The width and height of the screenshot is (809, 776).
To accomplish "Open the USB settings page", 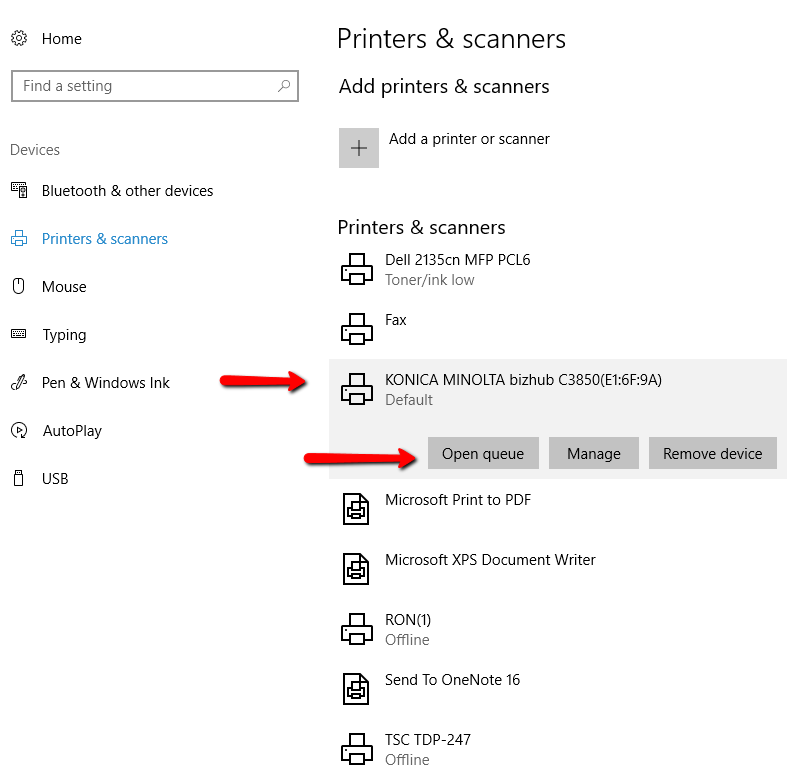I will tap(55, 479).
